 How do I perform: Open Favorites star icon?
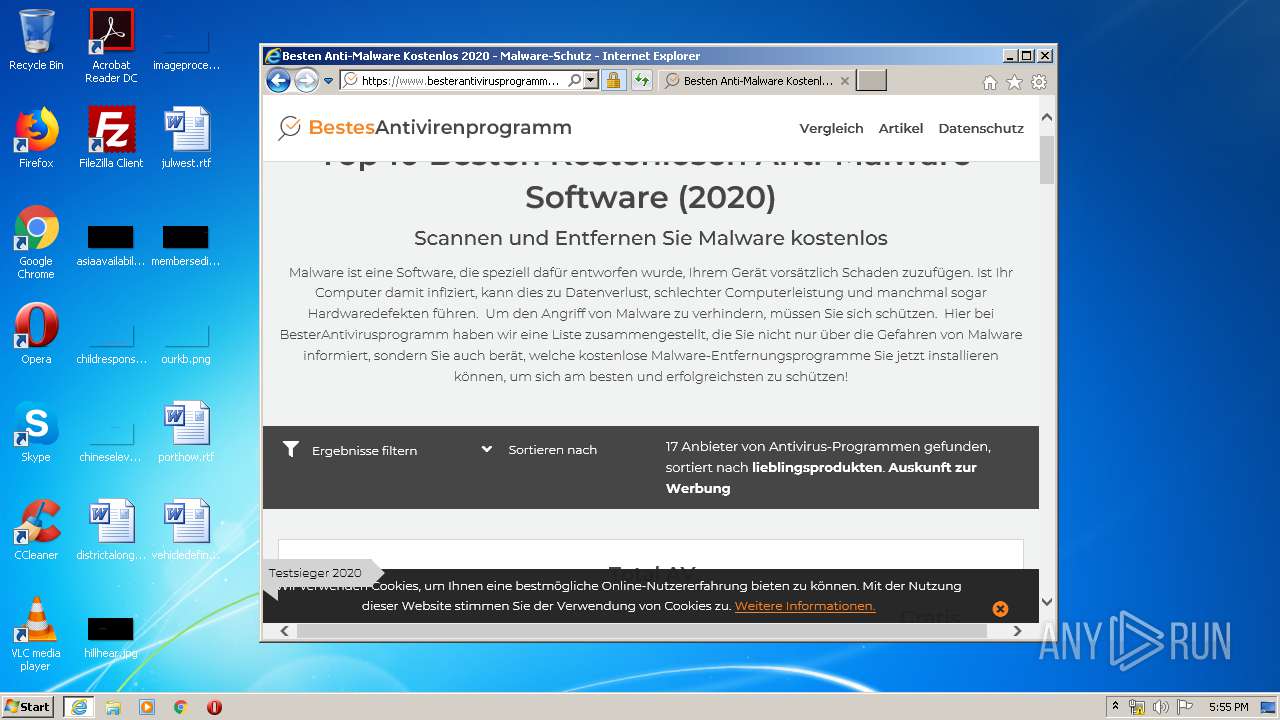point(1014,83)
